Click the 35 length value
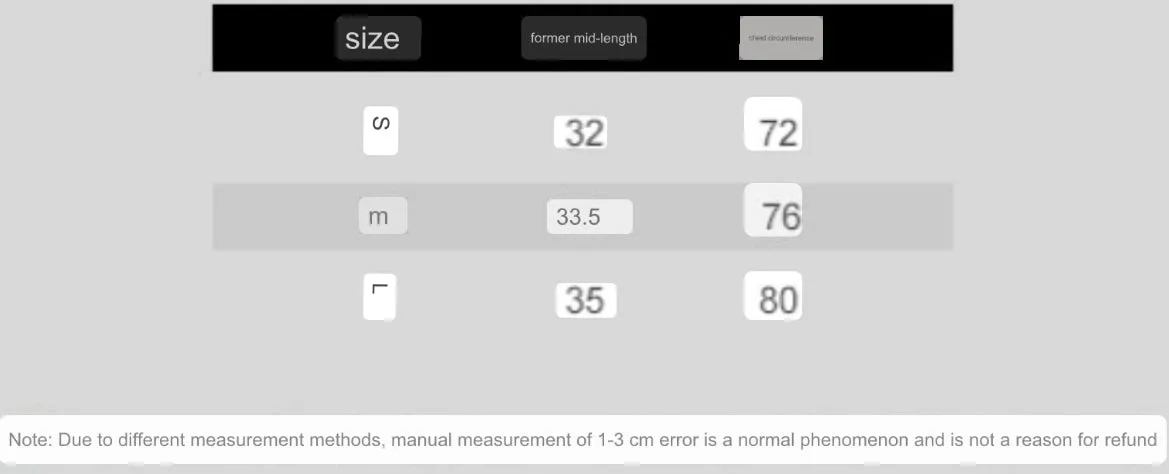Image resolution: width=1169 pixels, height=474 pixels. tap(586, 300)
